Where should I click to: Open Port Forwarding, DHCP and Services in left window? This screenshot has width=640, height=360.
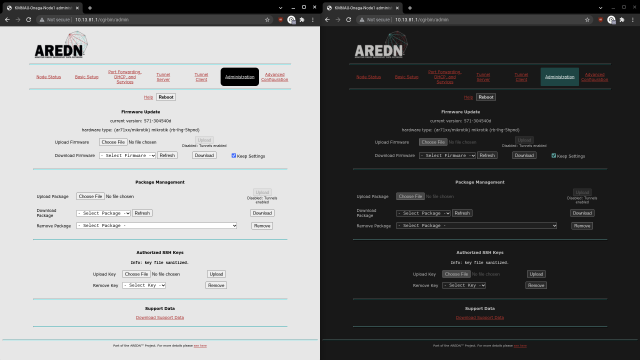pyautogui.click(x=125, y=77)
